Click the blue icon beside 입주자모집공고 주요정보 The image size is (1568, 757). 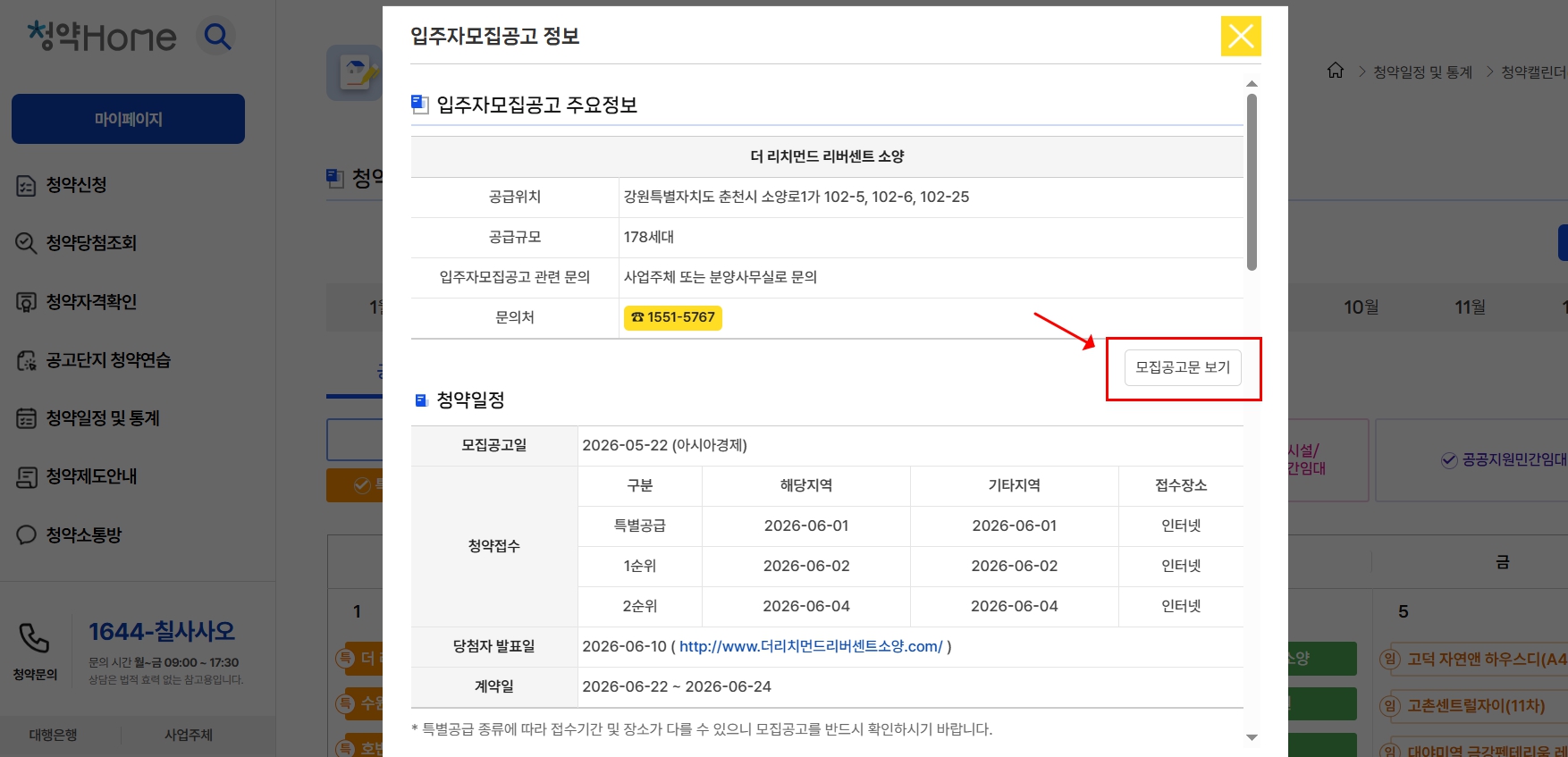click(419, 104)
